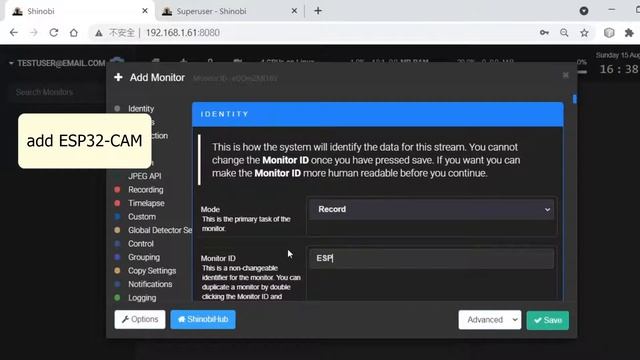Save the monitor with the Save button

pos(548,320)
